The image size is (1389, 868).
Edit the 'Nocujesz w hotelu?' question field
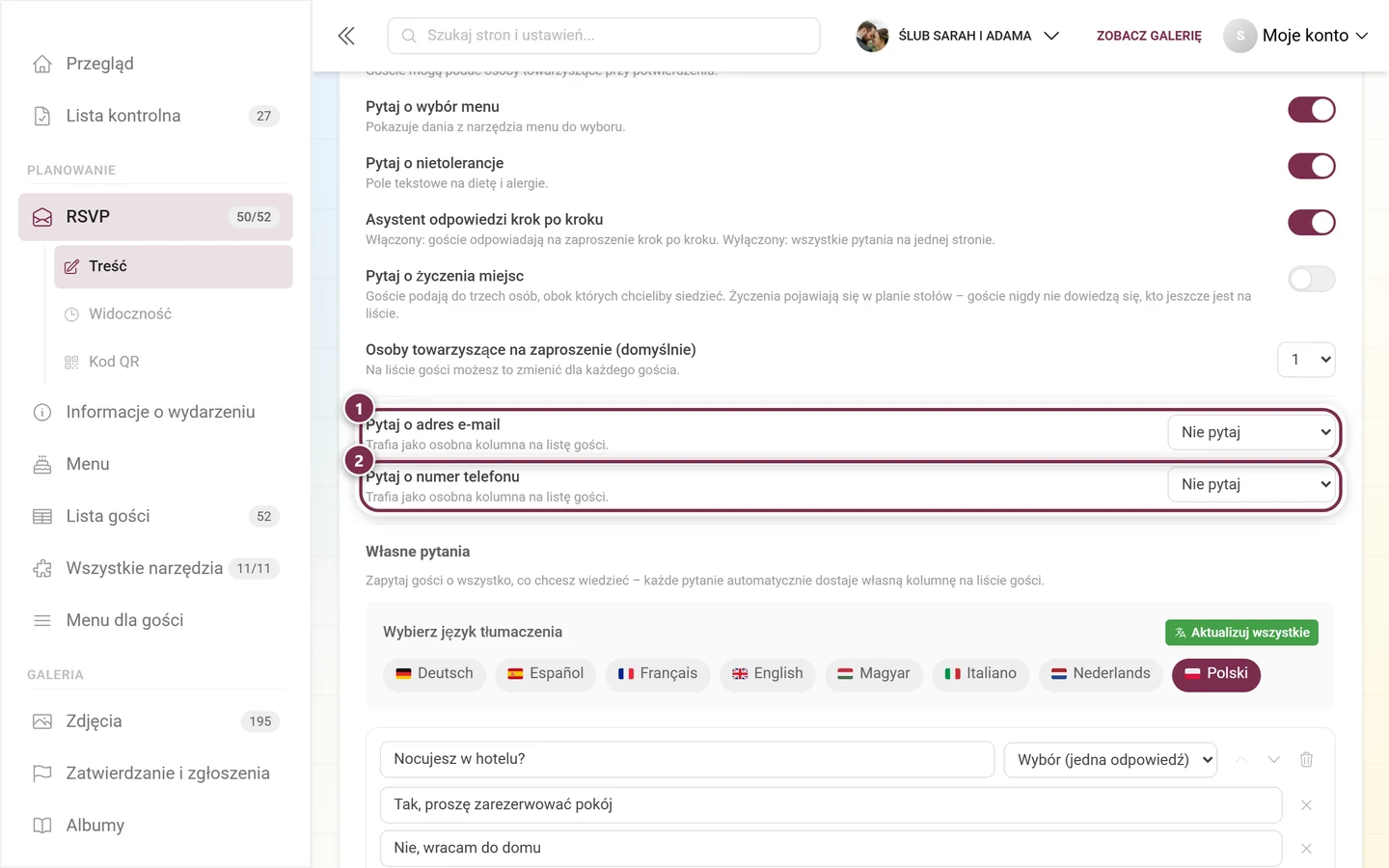click(687, 760)
